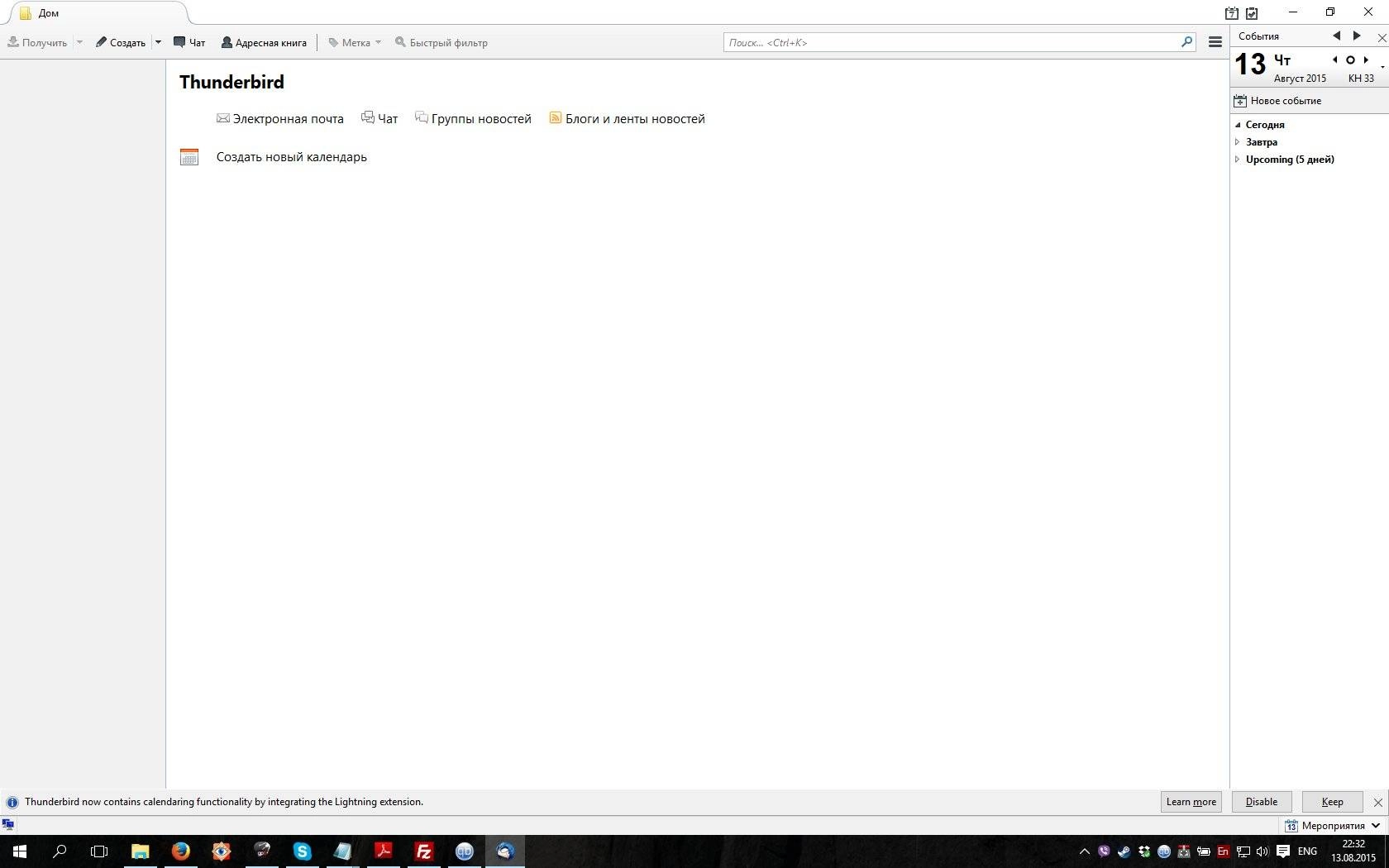
Task: Click the ENG language indicator
Action: (x=1307, y=851)
